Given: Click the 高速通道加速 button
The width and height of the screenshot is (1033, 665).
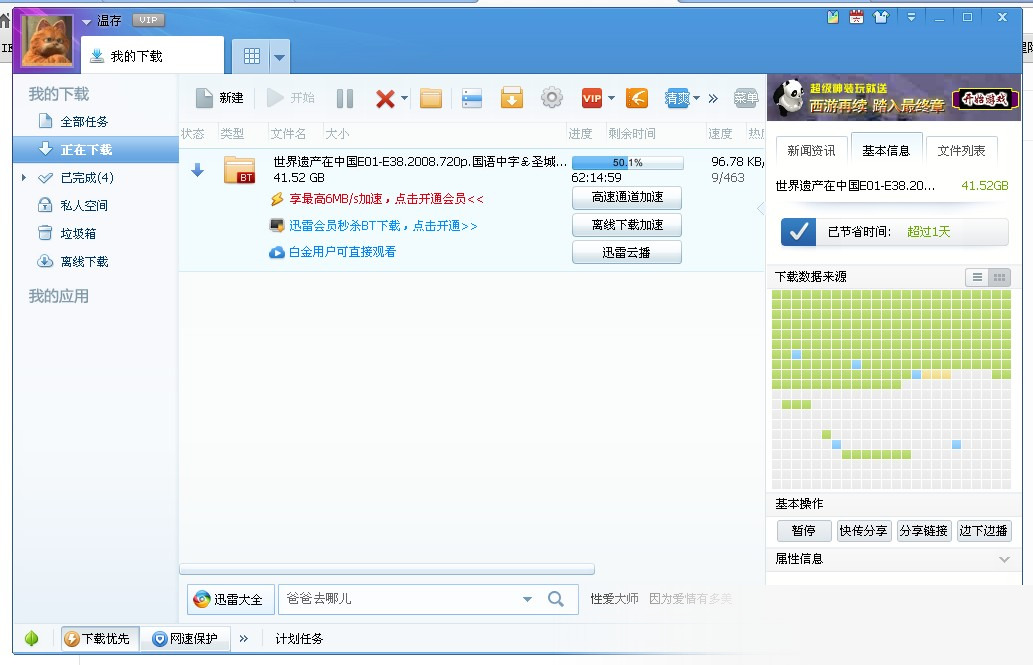Looking at the screenshot, I should [x=627, y=197].
